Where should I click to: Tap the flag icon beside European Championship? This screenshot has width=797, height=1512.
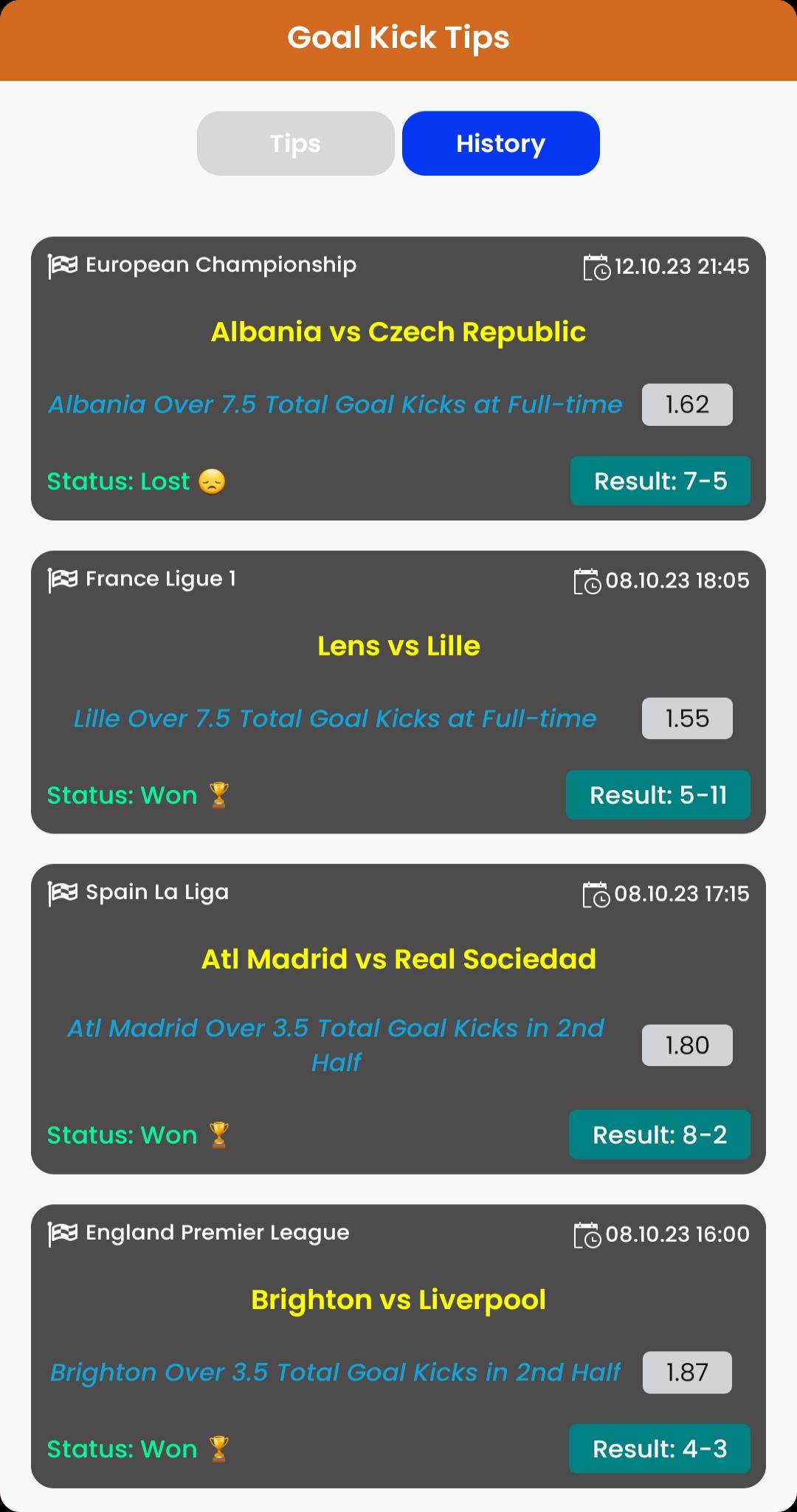tap(63, 266)
